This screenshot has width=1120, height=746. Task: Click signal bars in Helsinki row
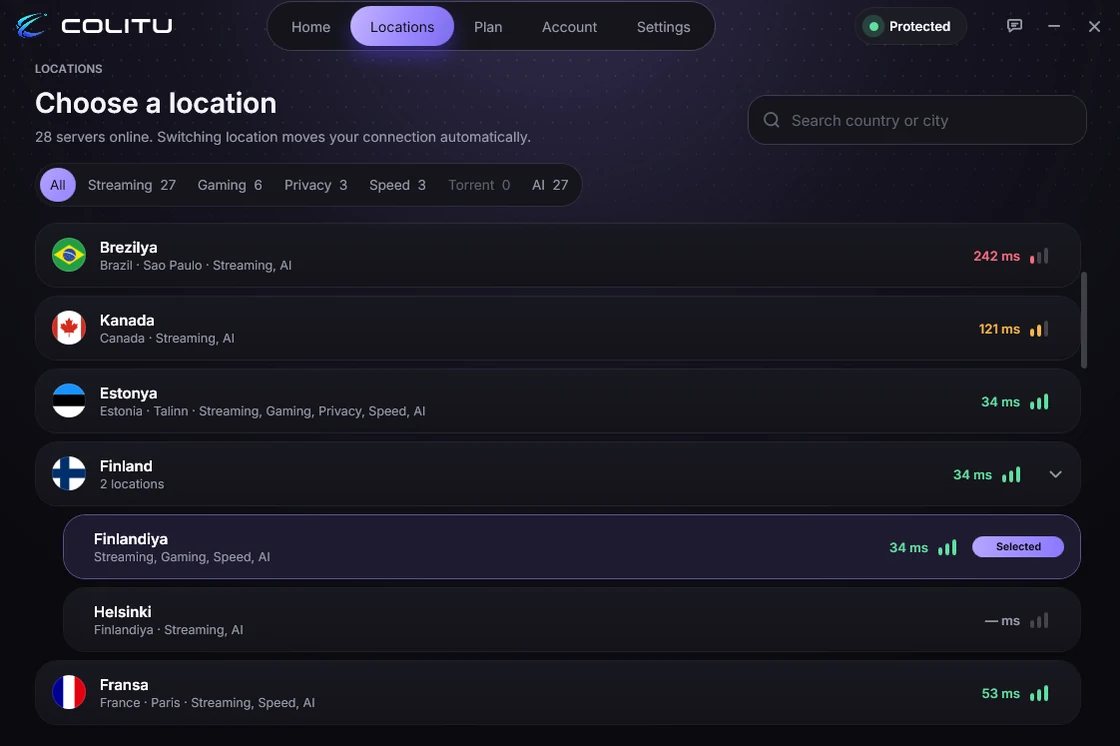1039,620
